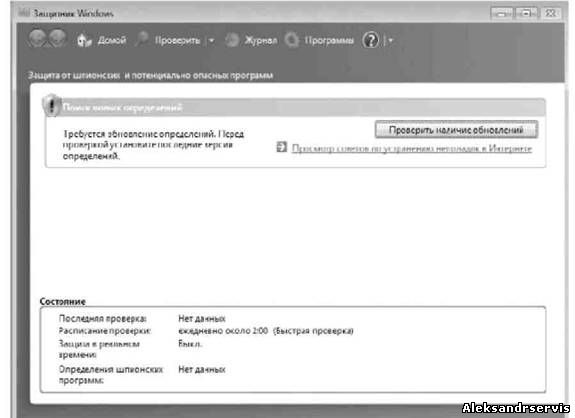575x418 pixels.
Task: Click the Программы gear icon
Action: [x=292, y=40]
